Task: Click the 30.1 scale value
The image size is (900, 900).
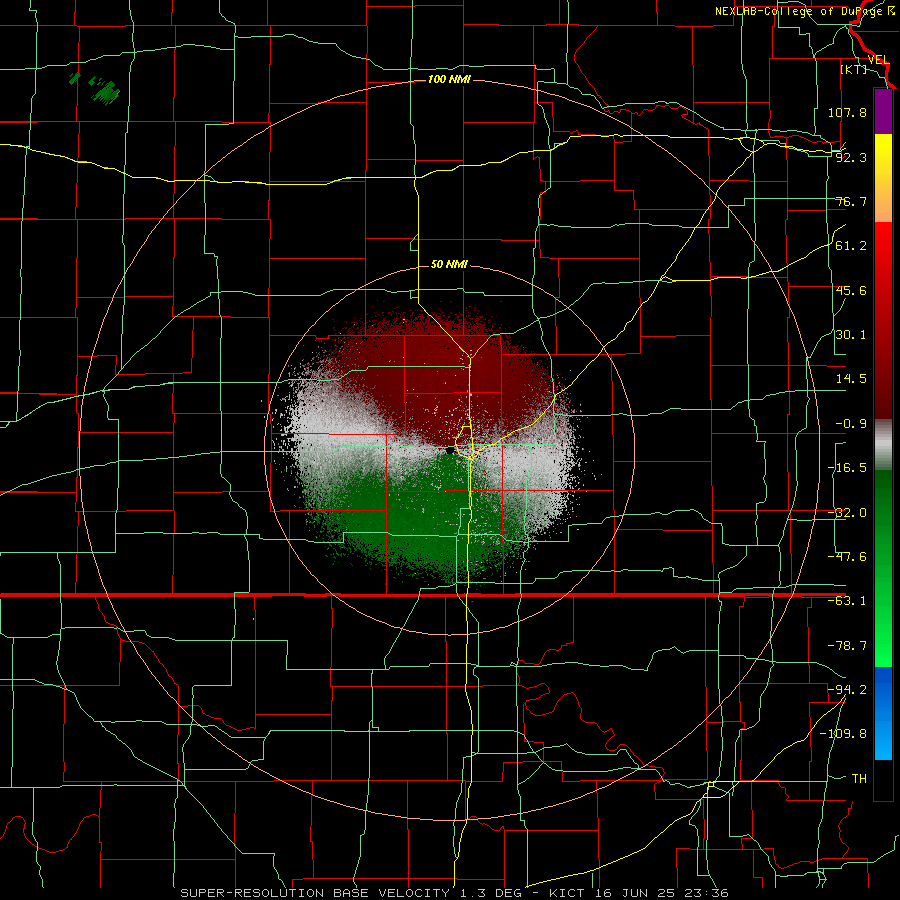Action: [x=851, y=335]
